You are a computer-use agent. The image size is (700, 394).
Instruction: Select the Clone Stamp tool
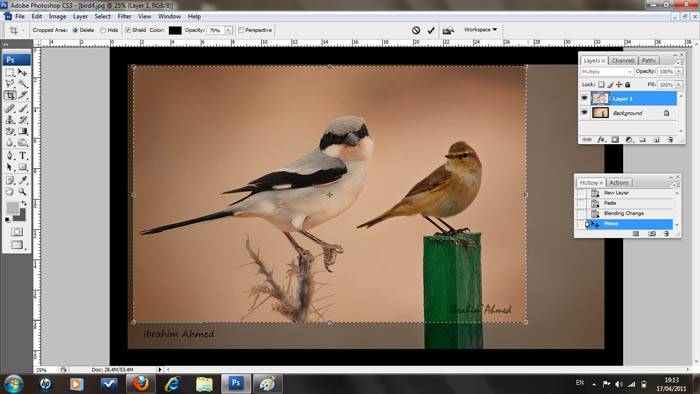pyautogui.click(x=10, y=120)
